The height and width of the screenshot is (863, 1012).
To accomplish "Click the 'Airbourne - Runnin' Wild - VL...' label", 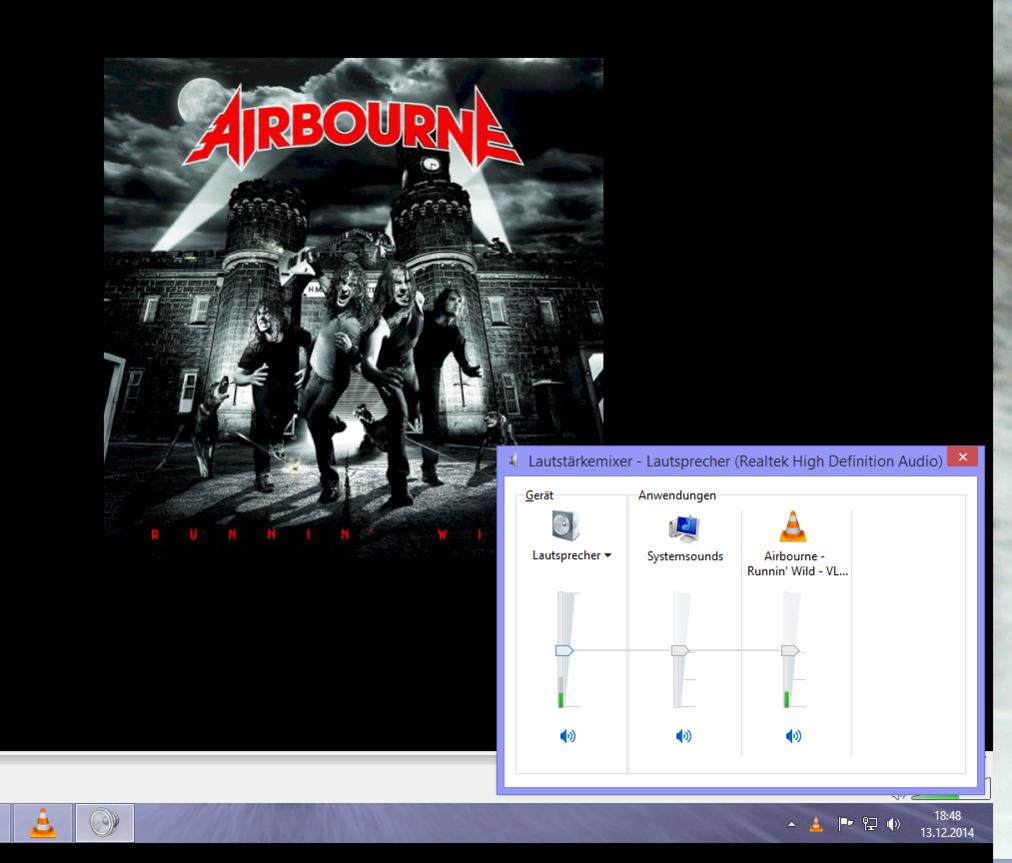I will point(797,563).
